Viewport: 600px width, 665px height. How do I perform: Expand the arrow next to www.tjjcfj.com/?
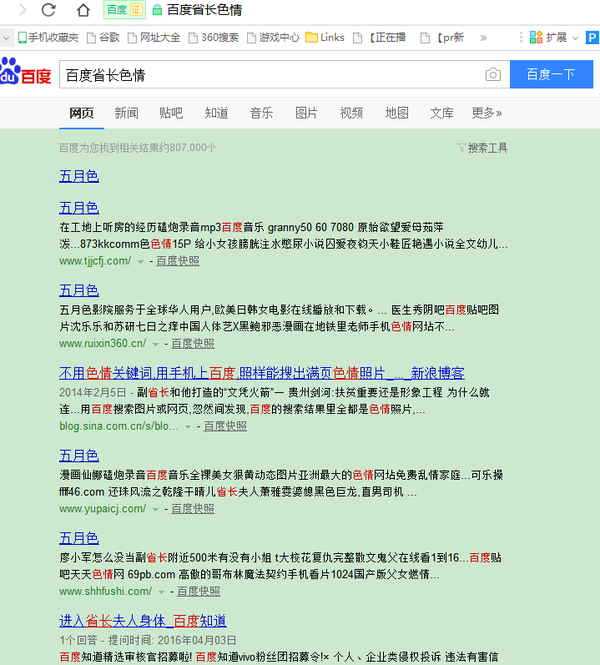click(x=140, y=262)
